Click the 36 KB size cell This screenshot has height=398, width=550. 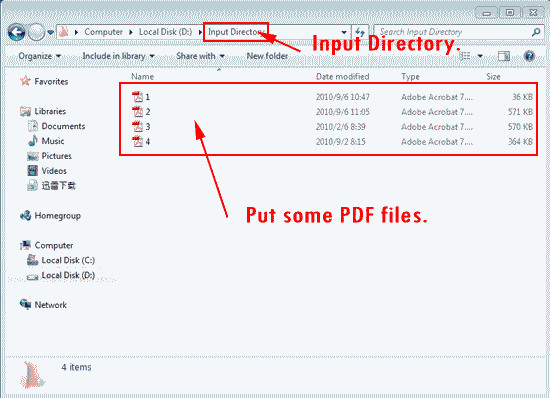pos(522,97)
